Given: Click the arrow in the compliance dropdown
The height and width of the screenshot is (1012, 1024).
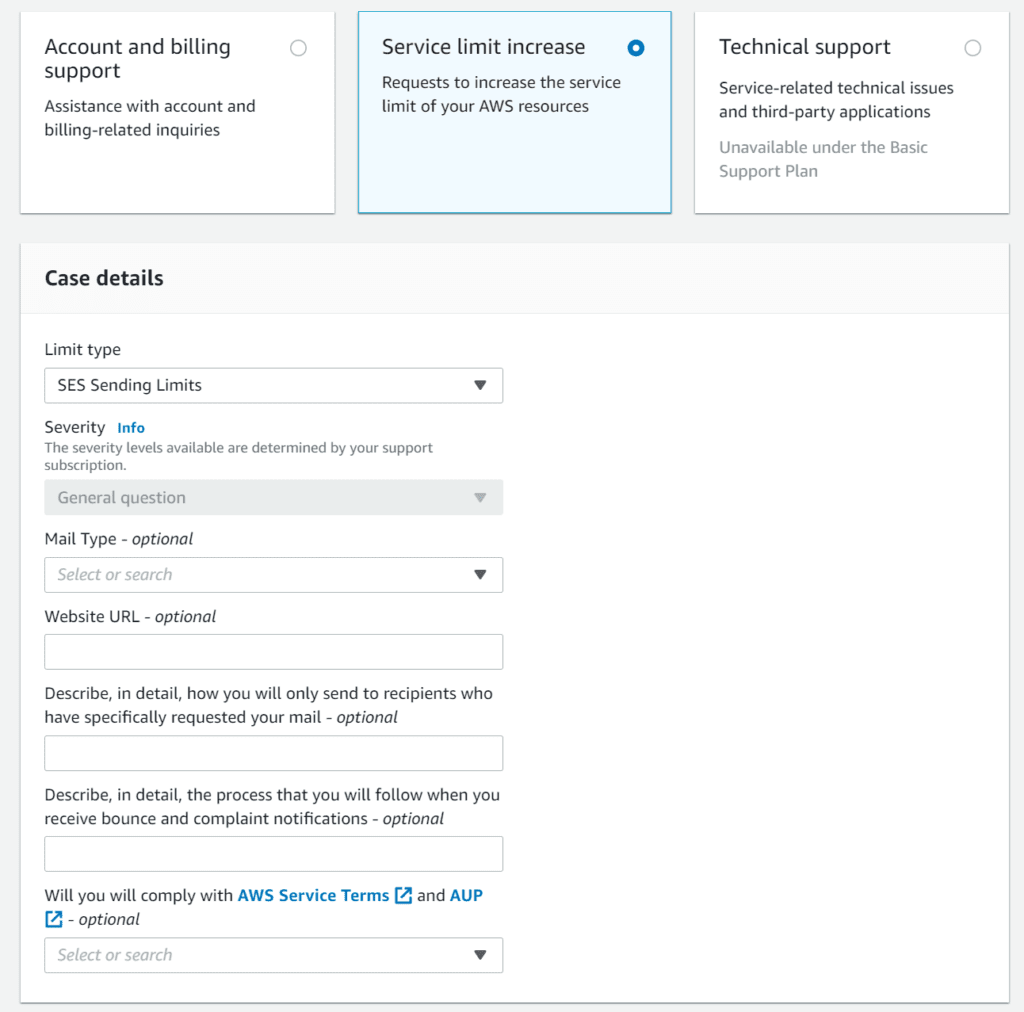Looking at the screenshot, I should point(480,955).
